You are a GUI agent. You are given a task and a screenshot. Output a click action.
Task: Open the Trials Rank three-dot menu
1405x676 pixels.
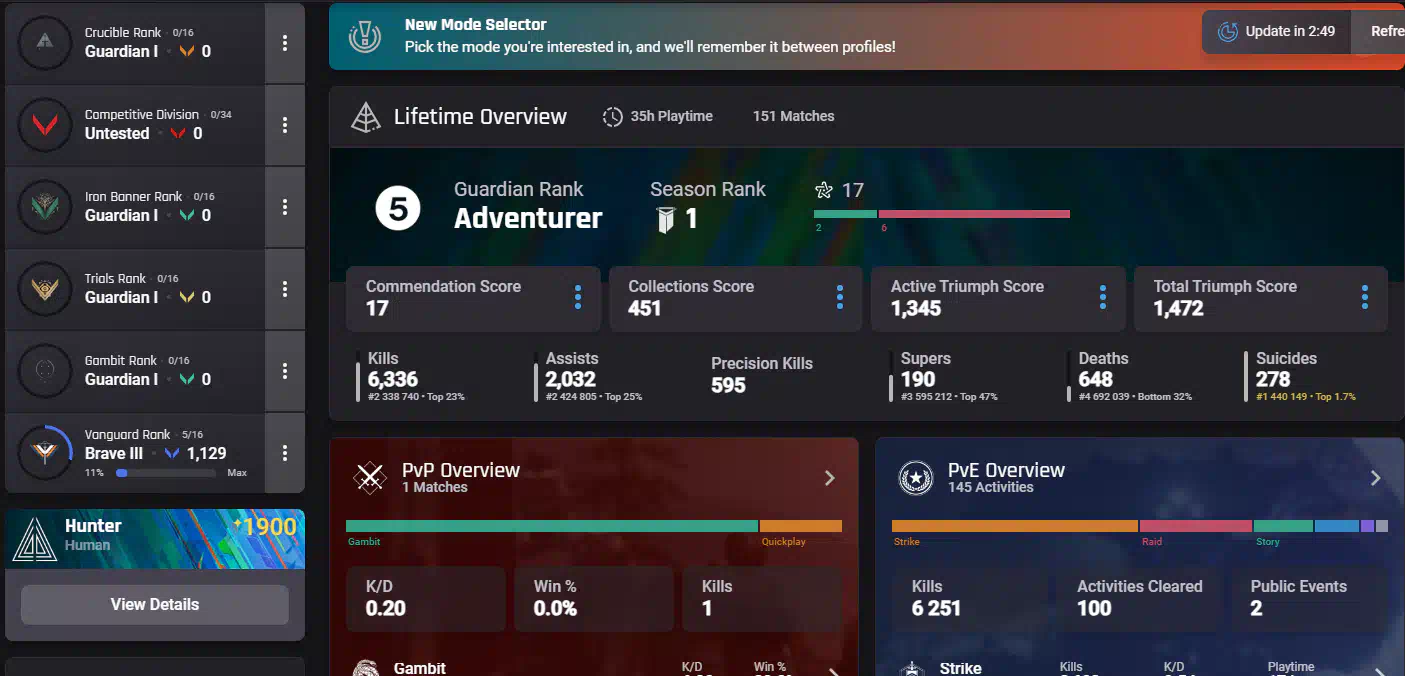point(285,289)
